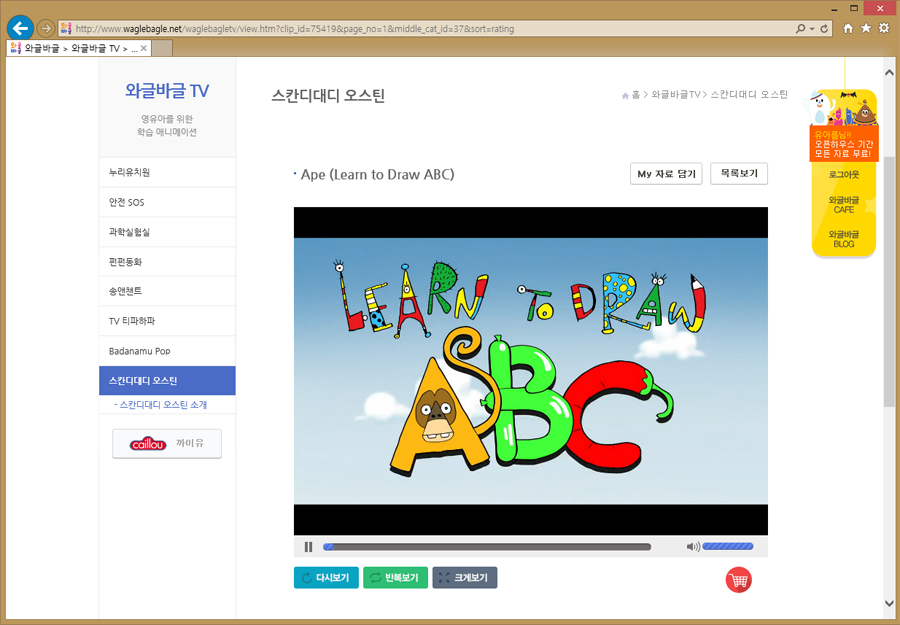Viewport: 900px width, 625px height.
Task: Click the Learn to Draw ABC video
Action: click(530, 371)
